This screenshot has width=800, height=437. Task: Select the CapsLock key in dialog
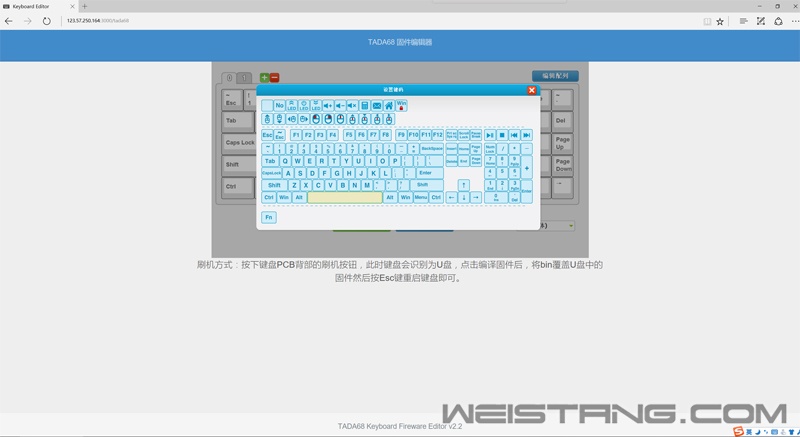[271, 173]
